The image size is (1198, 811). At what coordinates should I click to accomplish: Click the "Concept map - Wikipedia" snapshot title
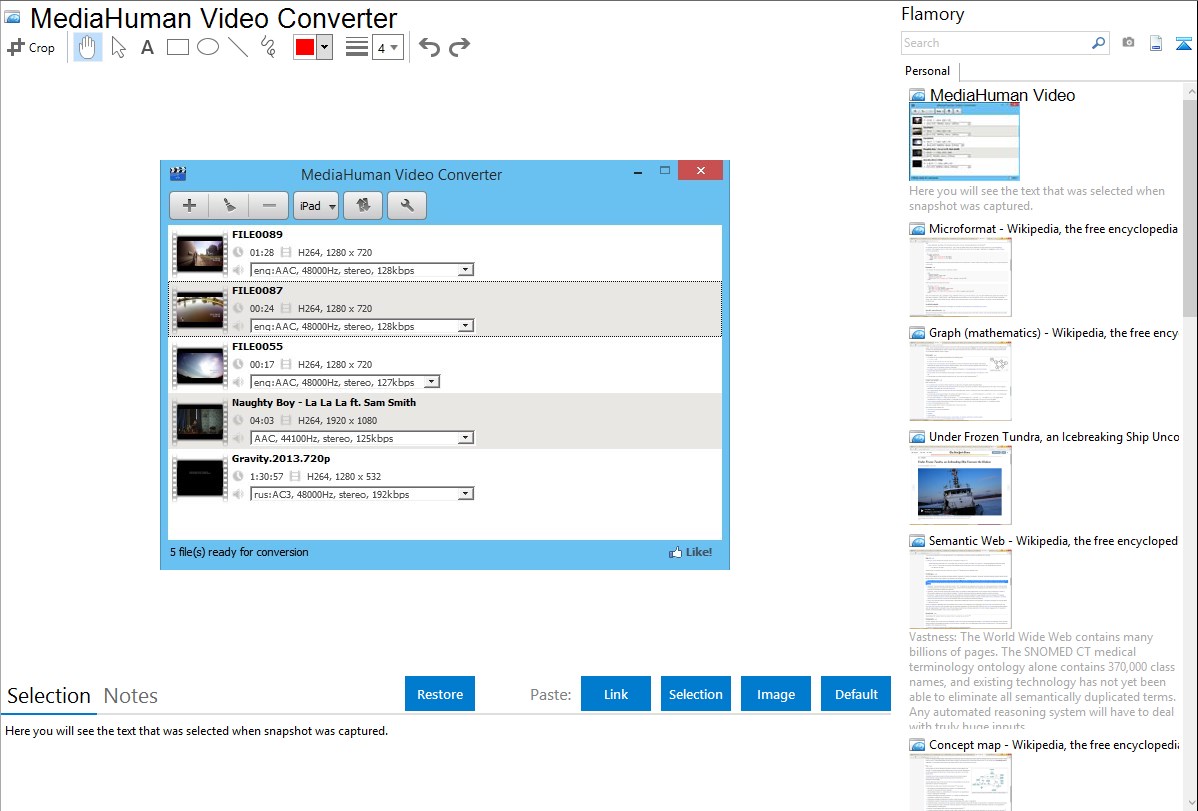1053,744
